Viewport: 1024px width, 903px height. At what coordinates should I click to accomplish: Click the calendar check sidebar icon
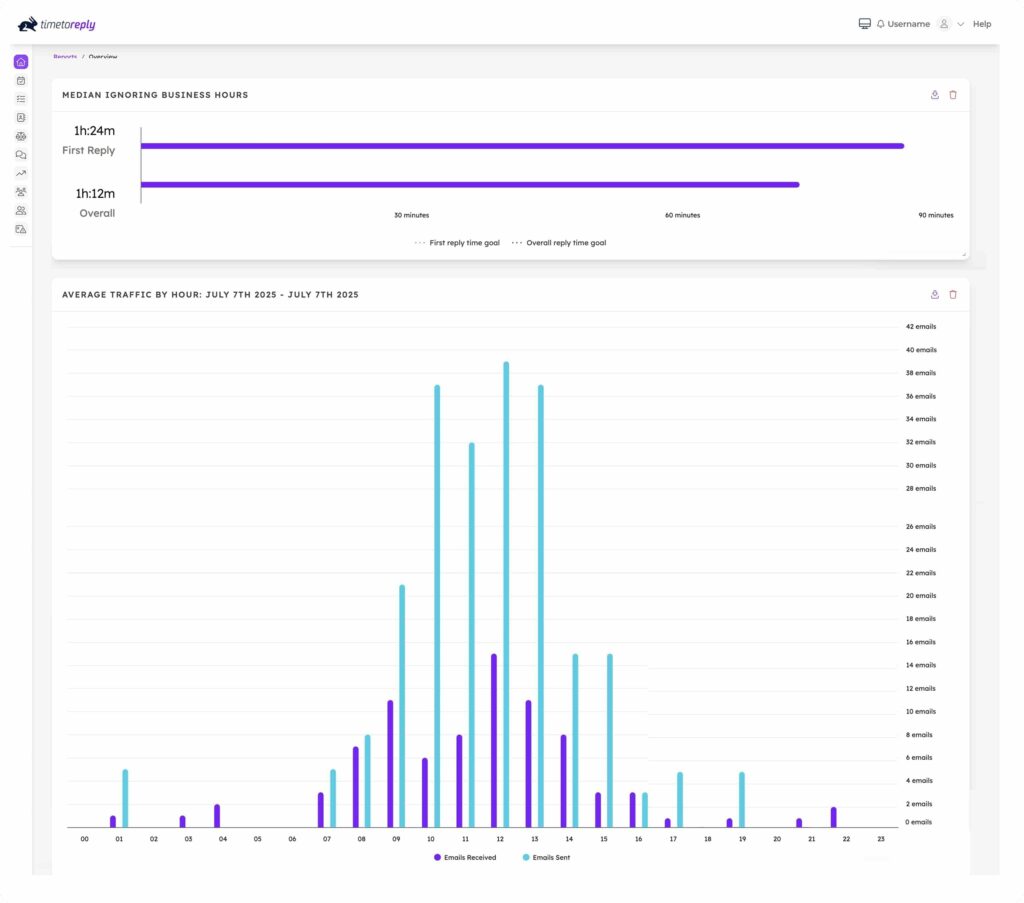coord(21,81)
